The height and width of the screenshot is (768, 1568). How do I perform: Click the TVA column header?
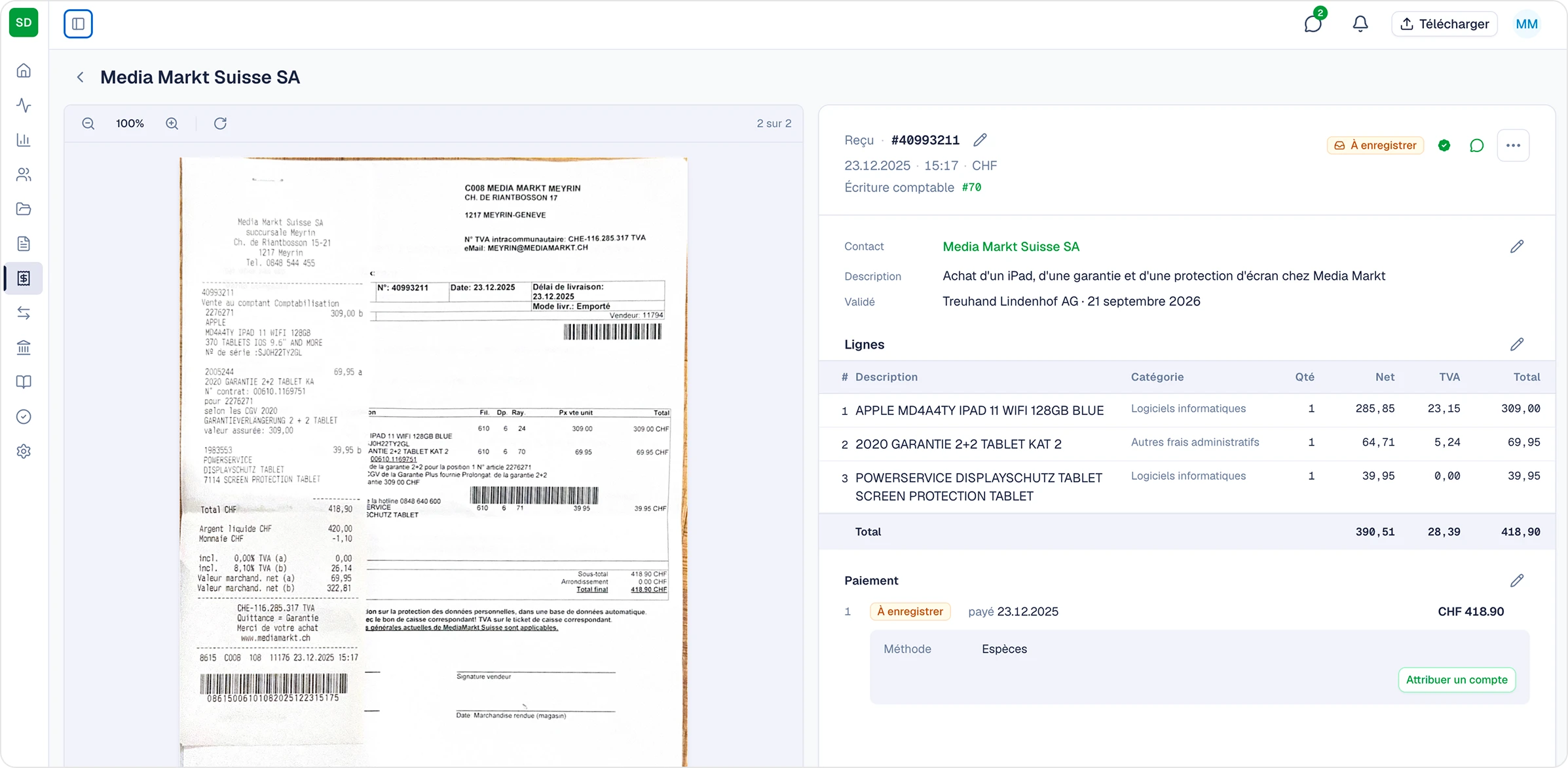coord(1449,377)
